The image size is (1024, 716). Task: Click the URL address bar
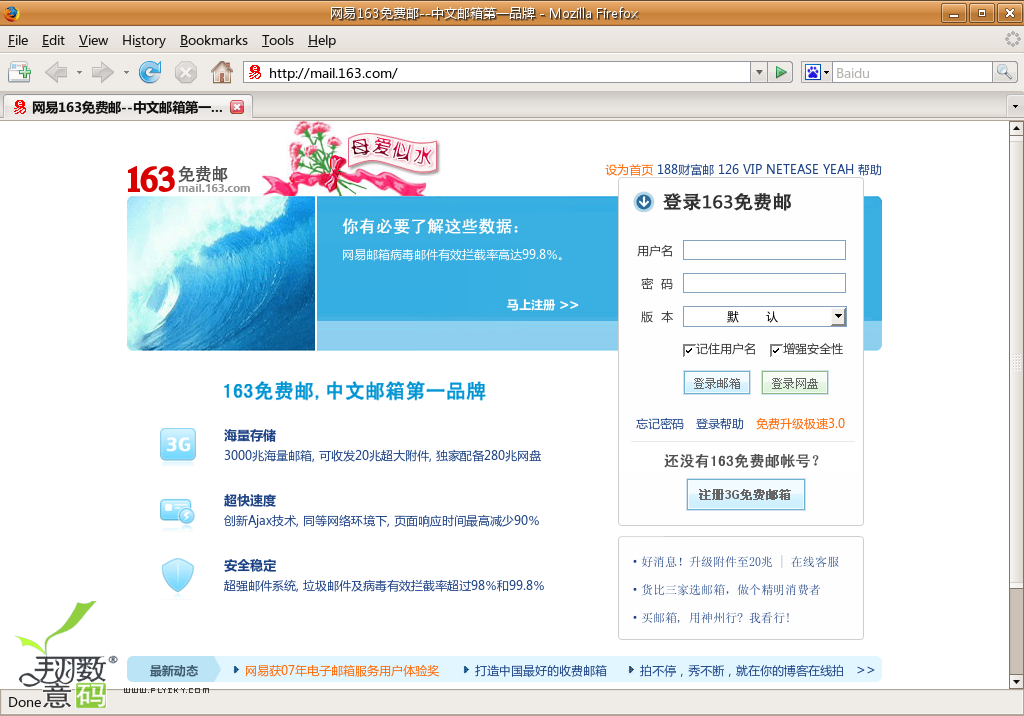pyautogui.click(x=506, y=73)
